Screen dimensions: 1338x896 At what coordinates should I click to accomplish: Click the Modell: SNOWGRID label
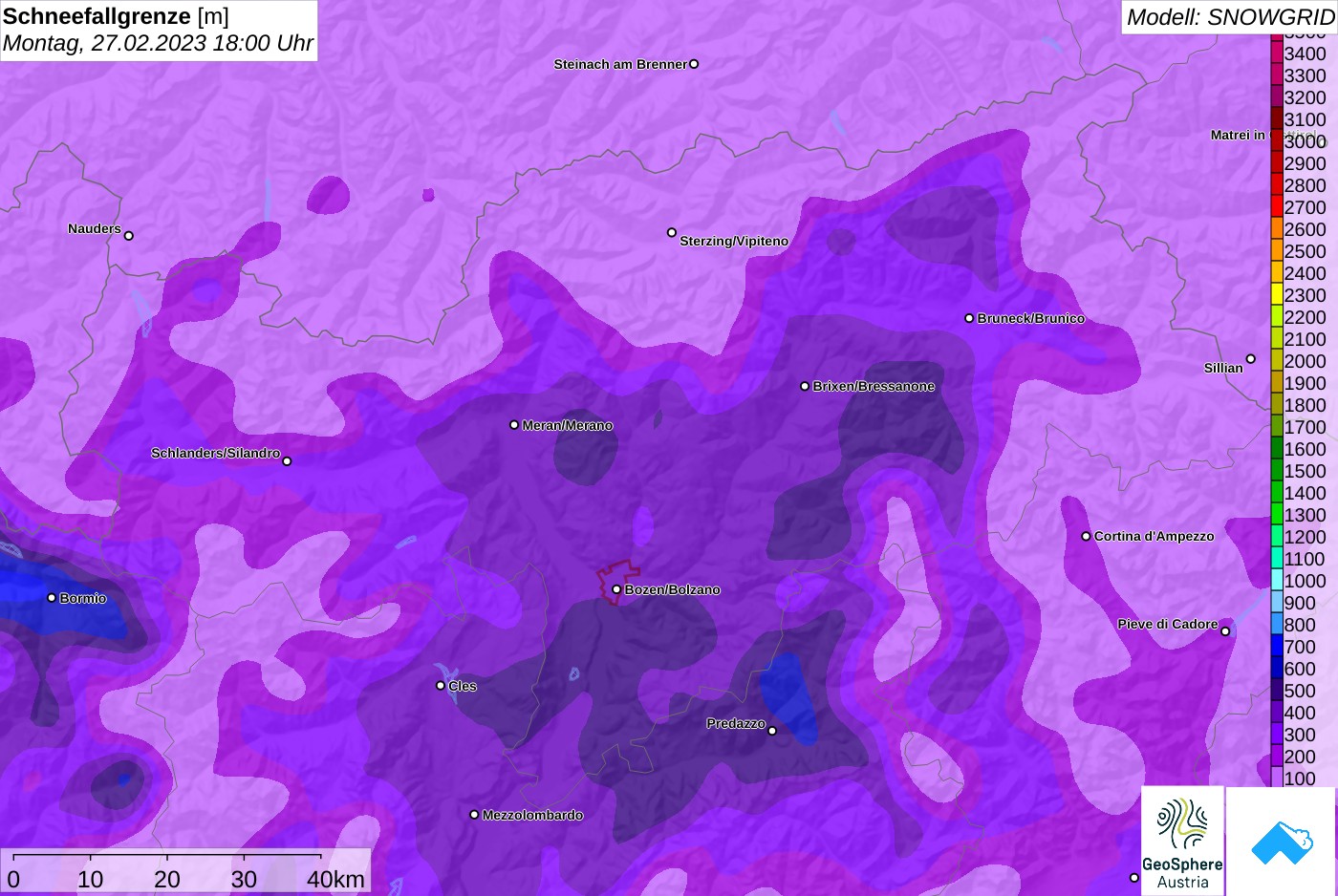[x=1229, y=17]
